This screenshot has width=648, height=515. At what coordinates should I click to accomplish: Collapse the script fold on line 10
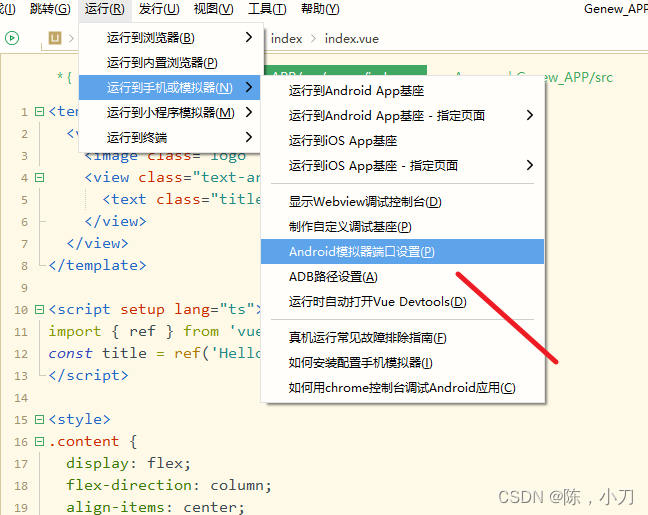(x=39, y=310)
